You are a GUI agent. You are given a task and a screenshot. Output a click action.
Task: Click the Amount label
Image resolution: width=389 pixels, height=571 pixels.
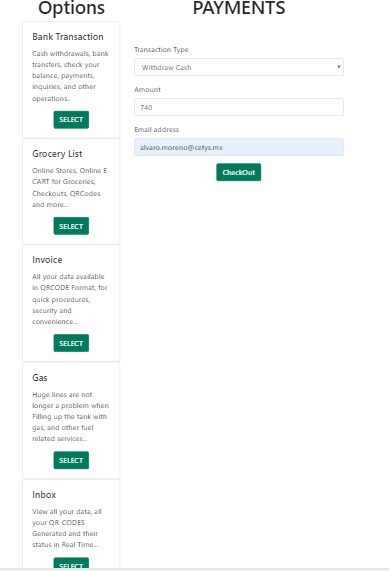click(148, 90)
